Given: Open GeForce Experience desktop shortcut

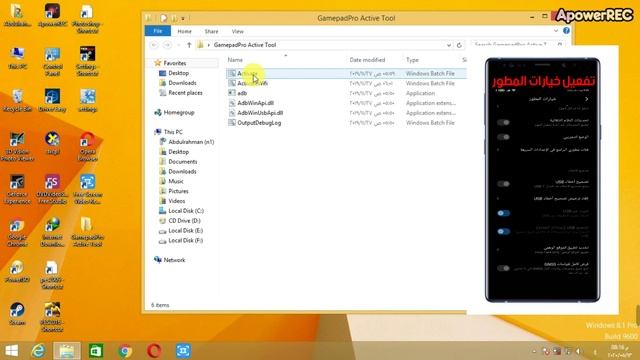Looking at the screenshot, I should 17,189.
